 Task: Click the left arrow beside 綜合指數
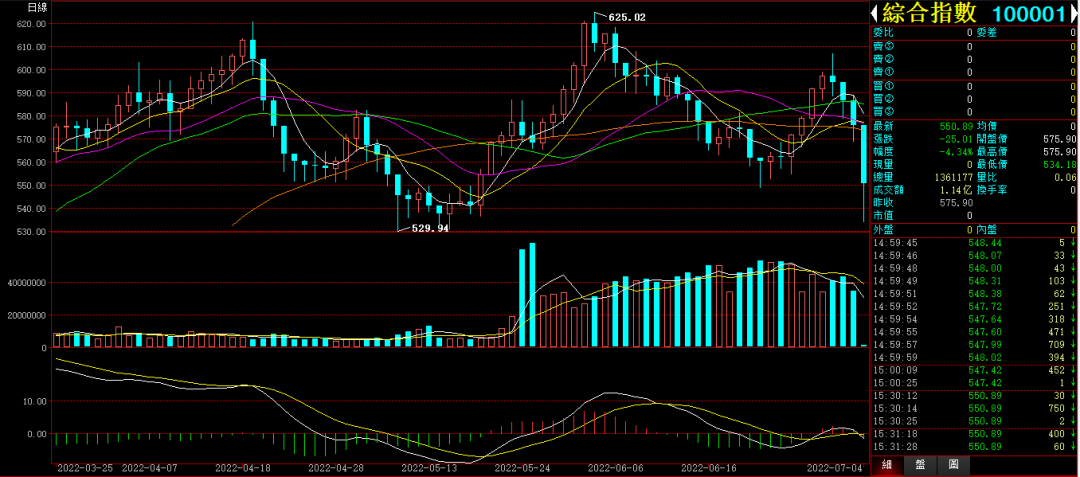coord(875,13)
